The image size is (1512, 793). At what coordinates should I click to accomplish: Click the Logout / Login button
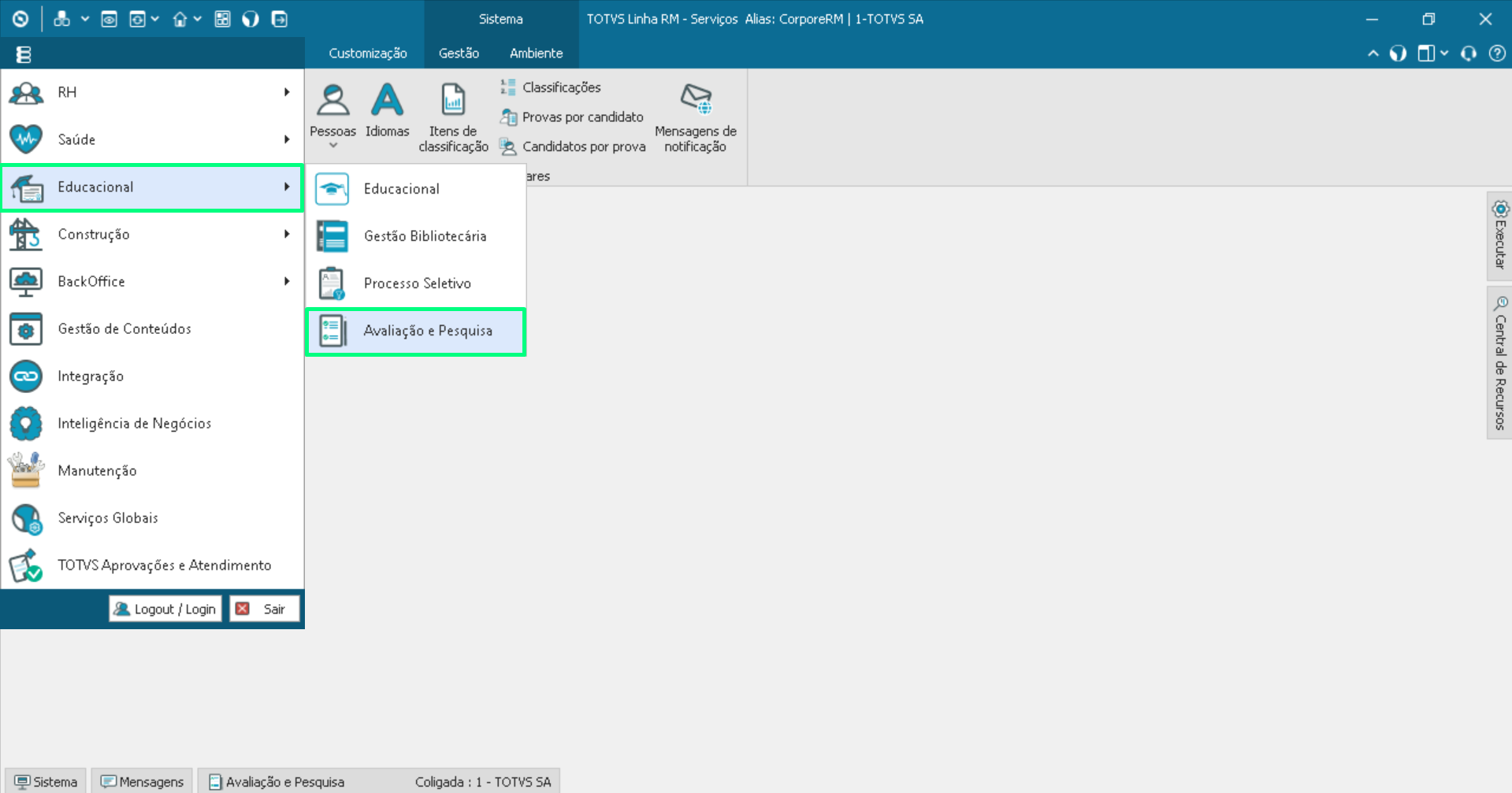(x=165, y=609)
